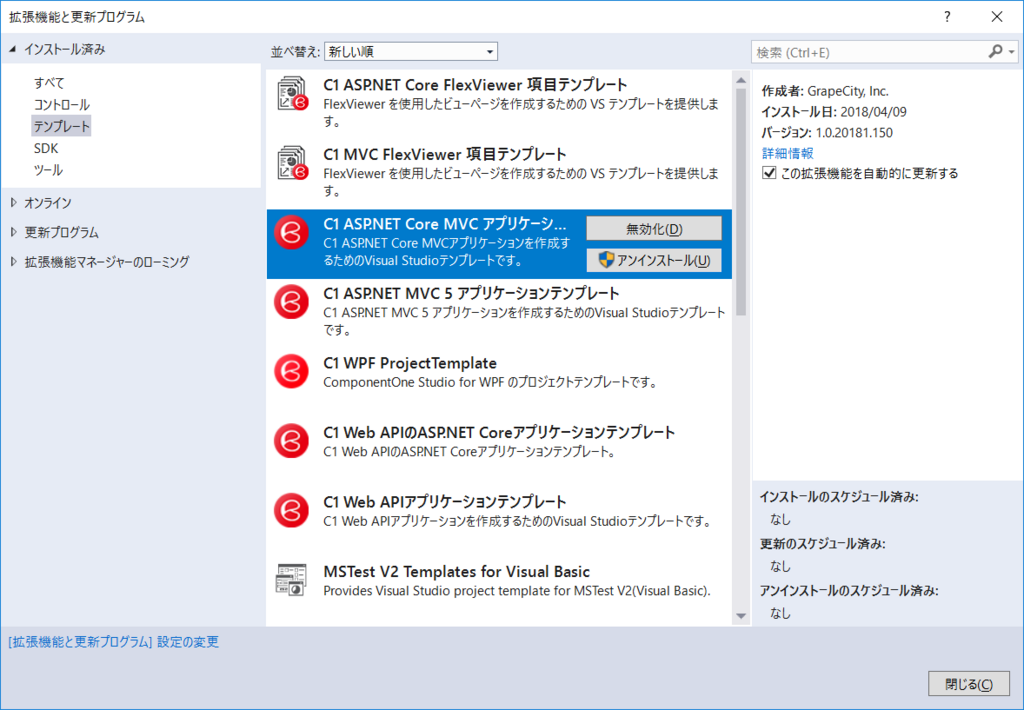Image resolution: width=1024 pixels, height=710 pixels.
Task: Select コントロール category
Action: pos(61,105)
